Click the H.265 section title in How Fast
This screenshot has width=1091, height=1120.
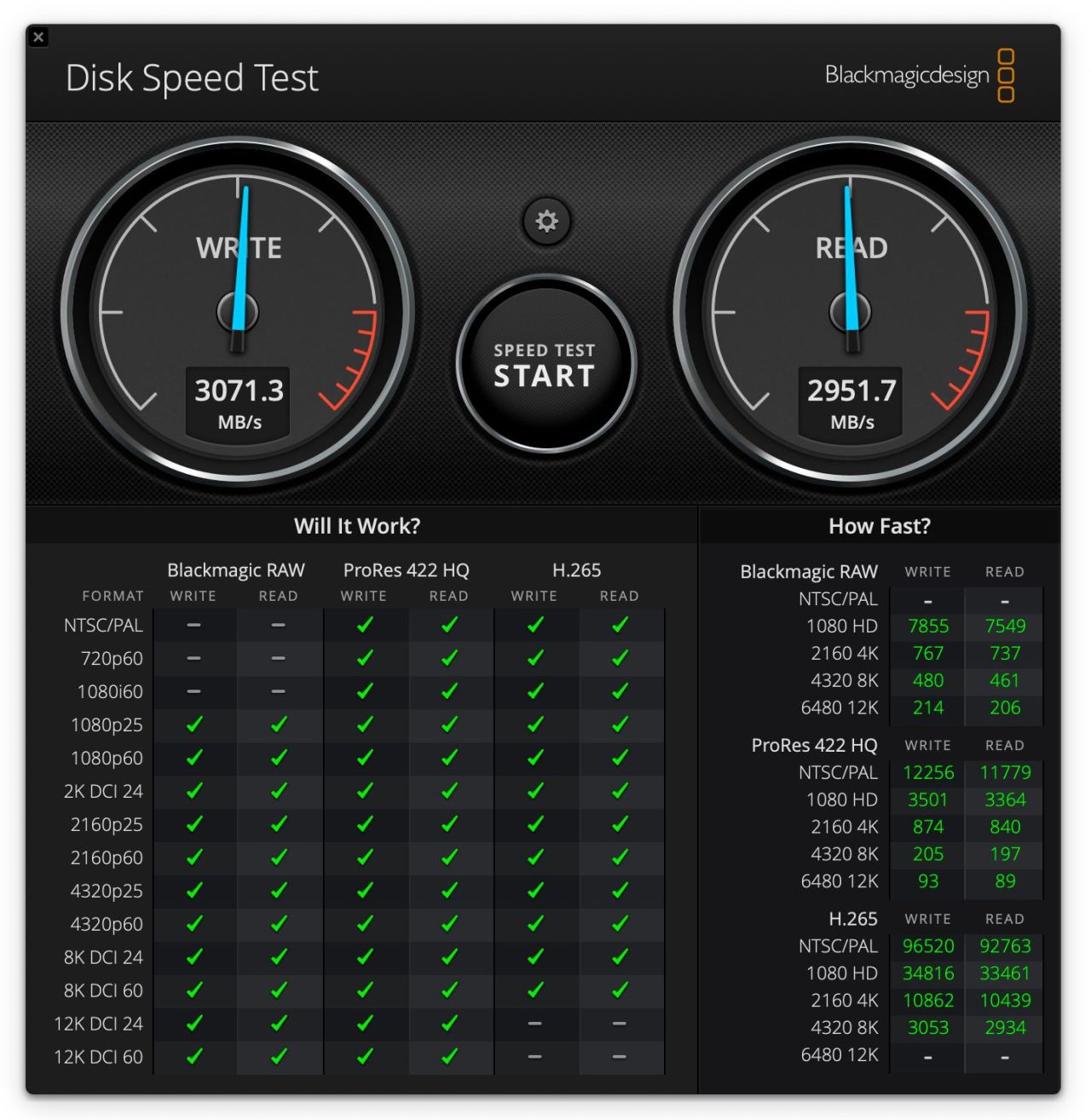(x=853, y=920)
